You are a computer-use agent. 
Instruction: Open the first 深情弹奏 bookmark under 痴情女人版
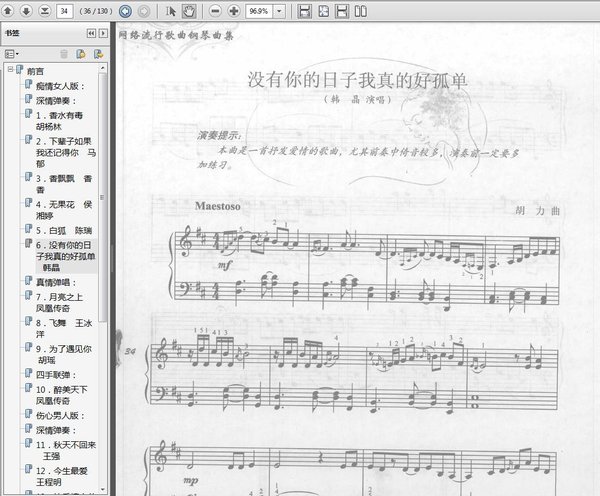56,101
